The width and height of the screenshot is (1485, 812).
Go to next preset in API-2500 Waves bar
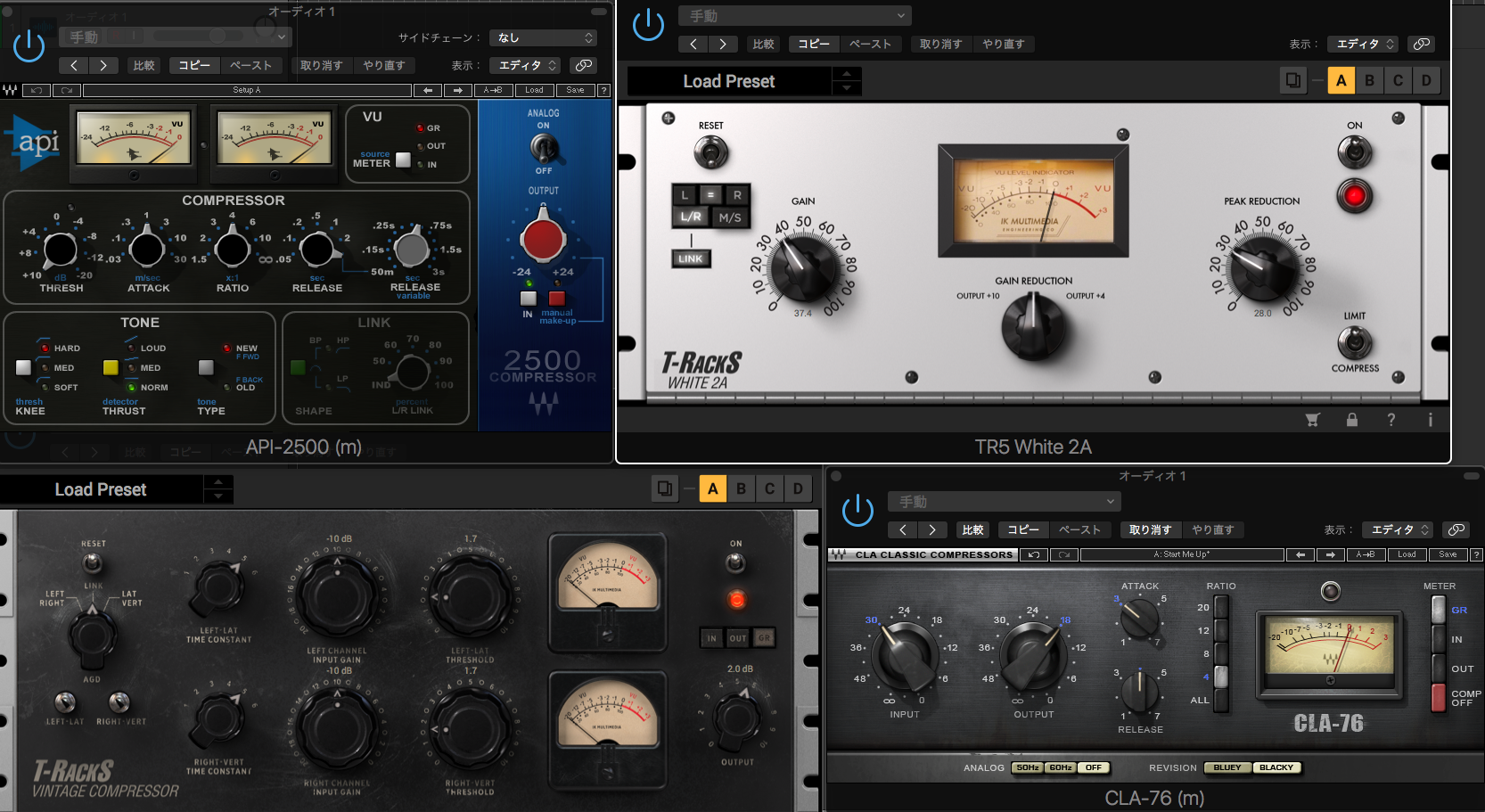click(x=458, y=90)
